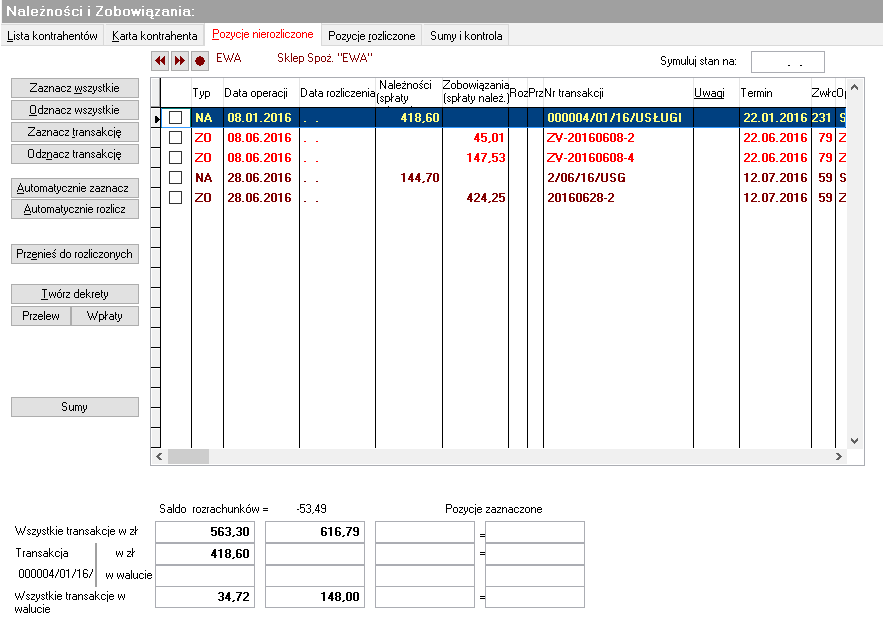Click horizontal scroll right arrow
Viewport: 883px width, 630px height.
[x=839, y=456]
